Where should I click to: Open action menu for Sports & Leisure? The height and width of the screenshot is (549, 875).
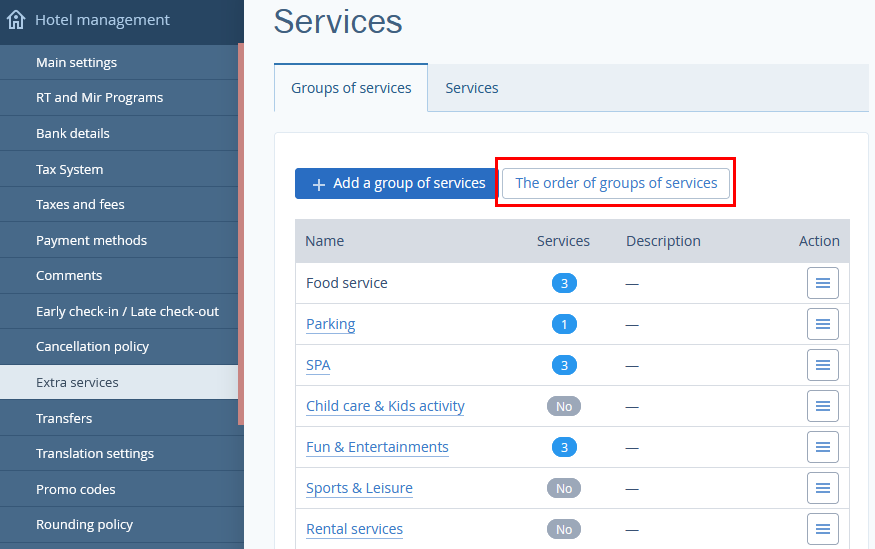(x=823, y=488)
